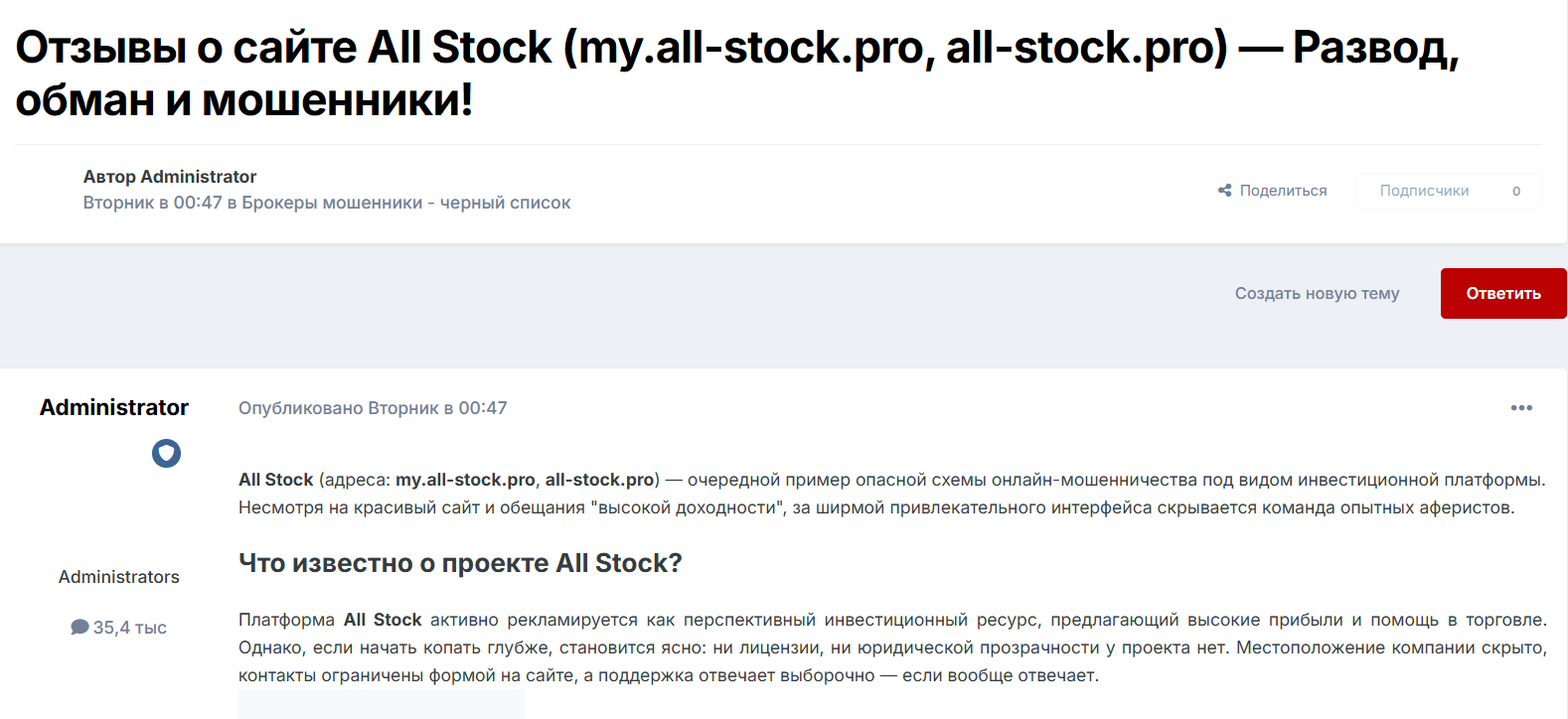
Task: Click the Administrator avatar shield icon
Action: pos(166,453)
